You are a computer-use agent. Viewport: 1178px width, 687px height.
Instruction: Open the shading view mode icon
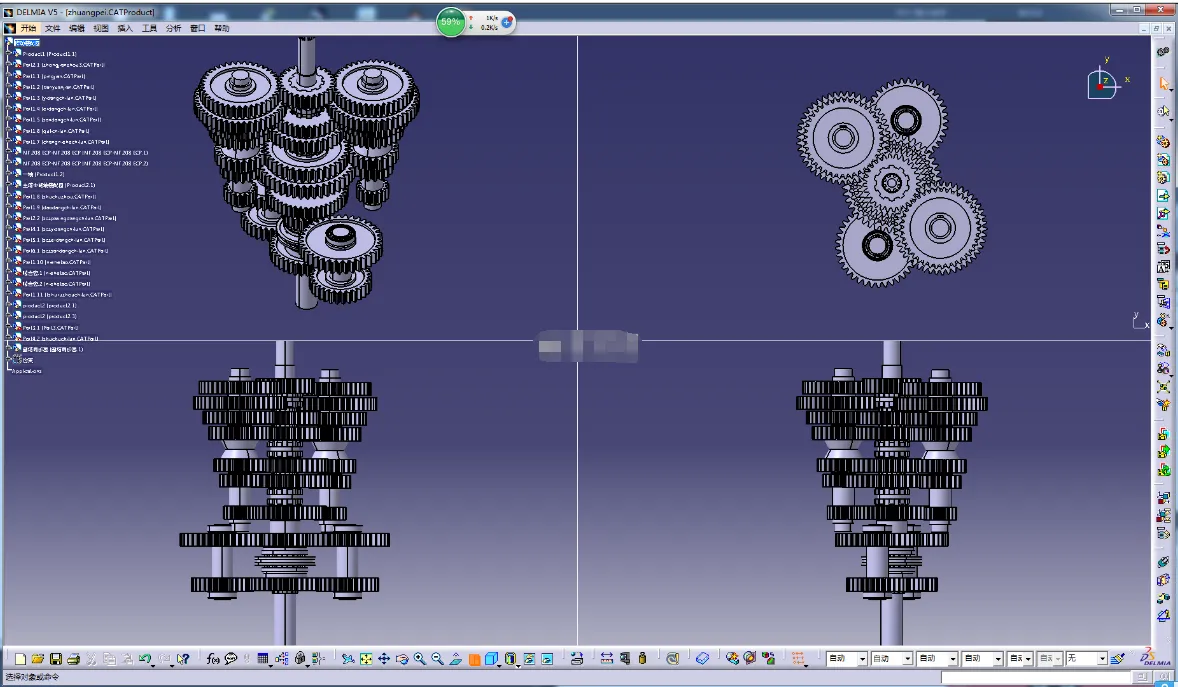511,659
